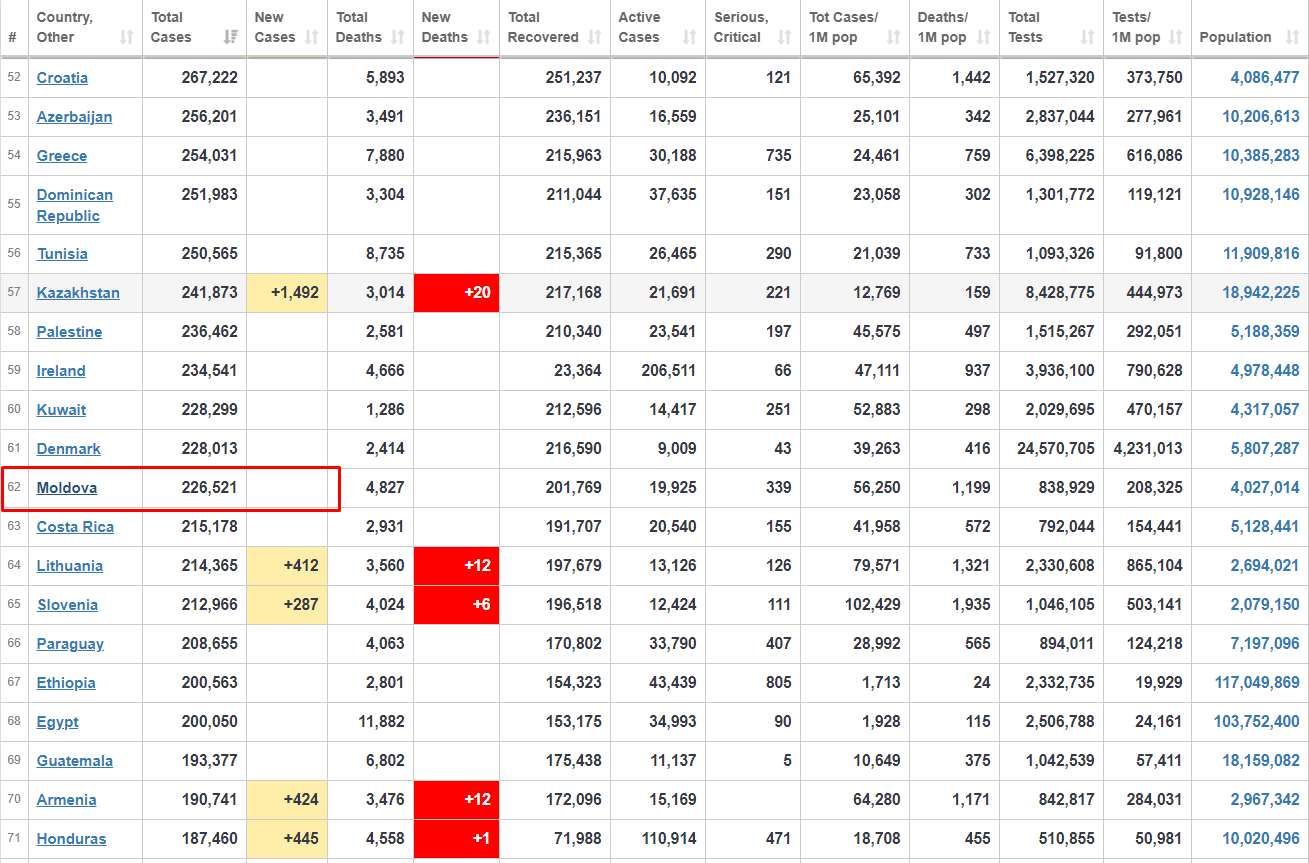Image resolution: width=1309 pixels, height=863 pixels.
Task: Click Ethiopia's population number link
Action: pos(1257,683)
